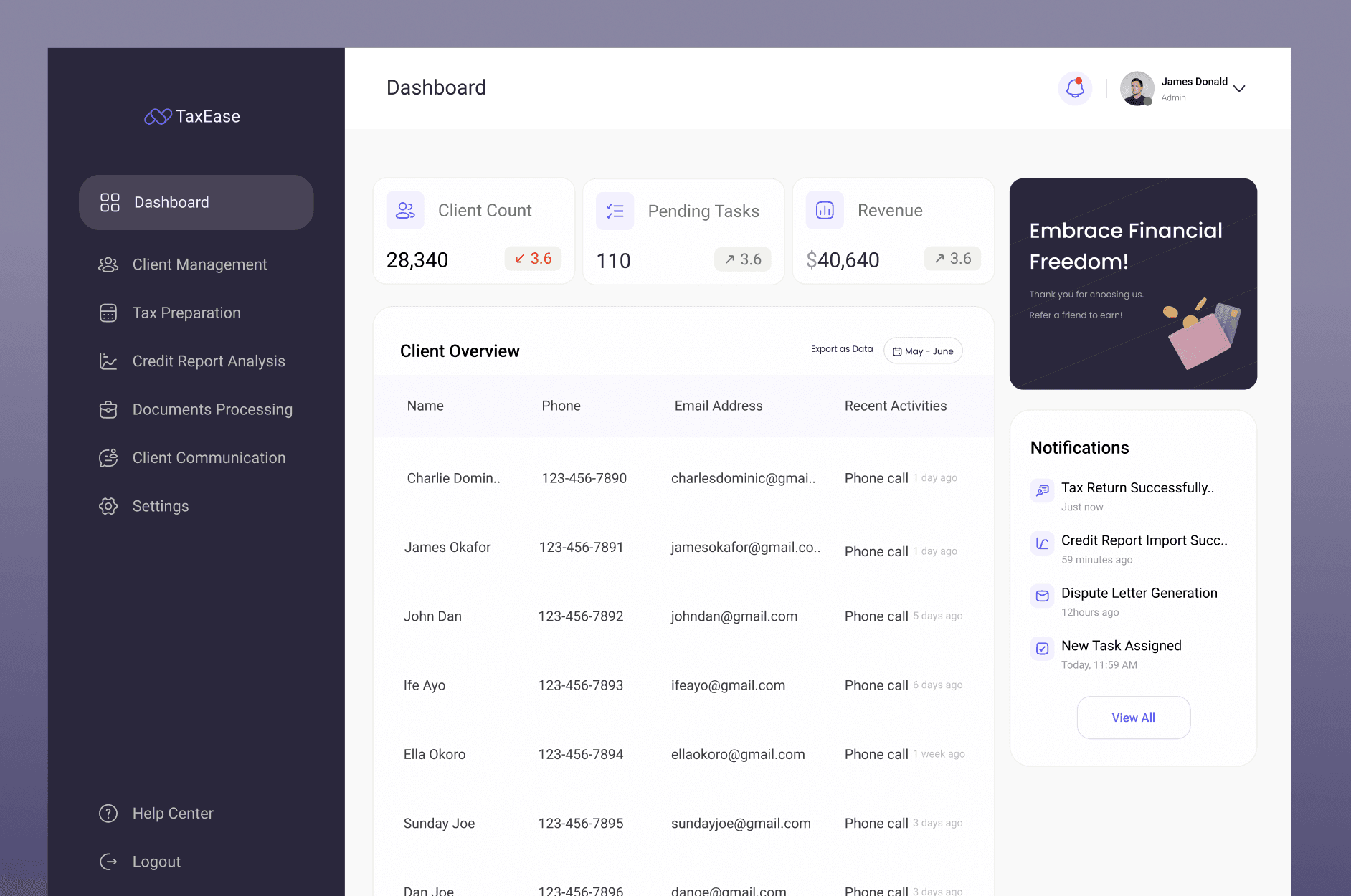The width and height of the screenshot is (1351, 896).
Task: Go to Client Communication
Action: 209,457
